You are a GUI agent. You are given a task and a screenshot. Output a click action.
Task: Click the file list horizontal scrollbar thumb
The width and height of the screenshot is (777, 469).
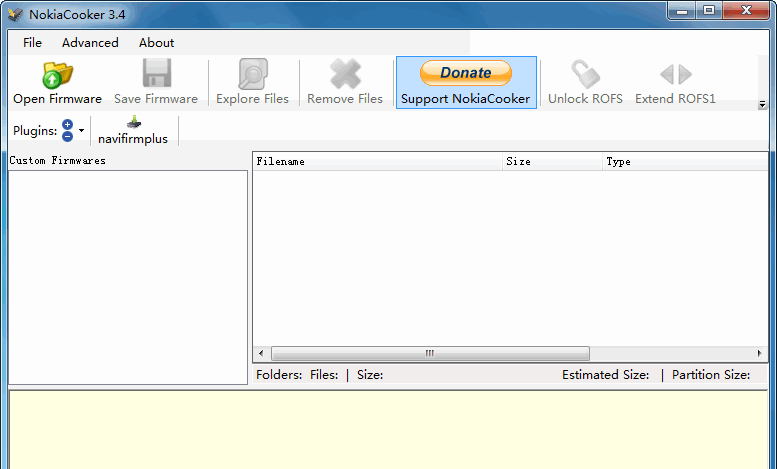431,353
